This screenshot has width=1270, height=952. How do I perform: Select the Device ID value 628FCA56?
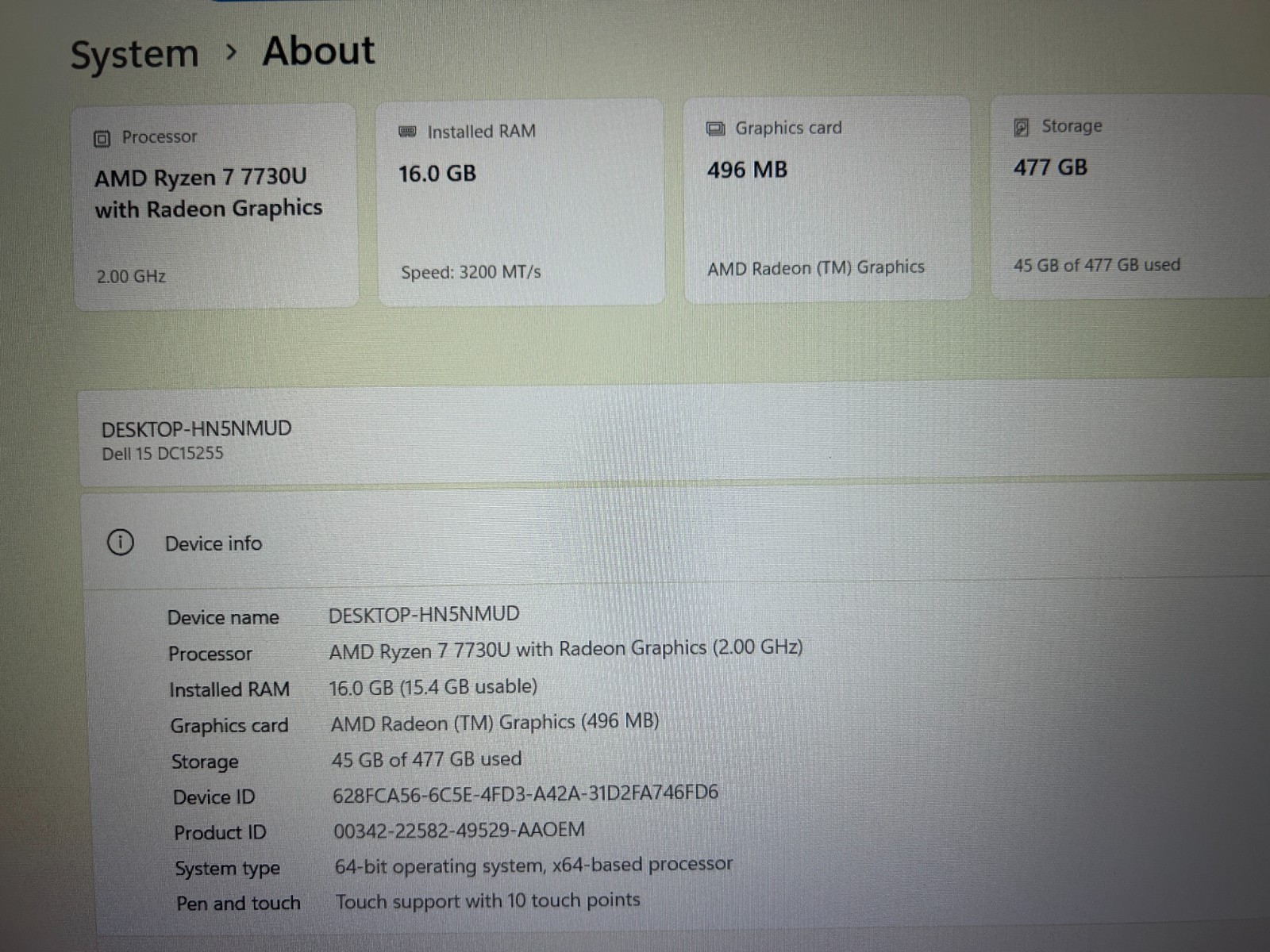click(x=525, y=793)
